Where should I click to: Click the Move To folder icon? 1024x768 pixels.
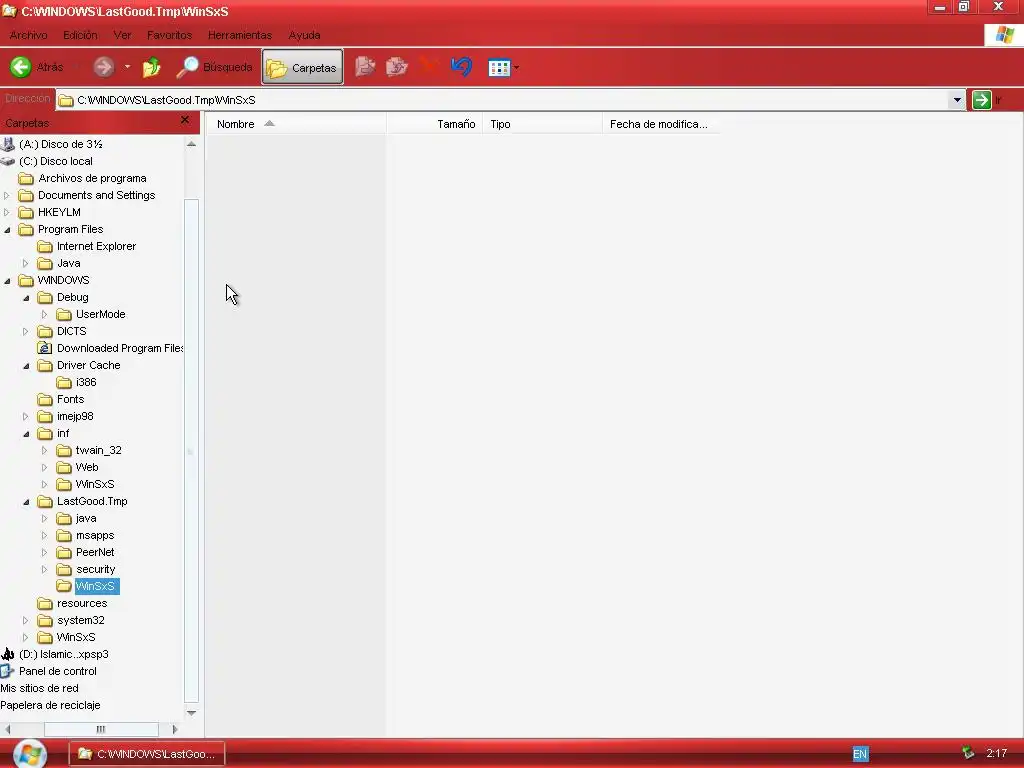tap(365, 67)
